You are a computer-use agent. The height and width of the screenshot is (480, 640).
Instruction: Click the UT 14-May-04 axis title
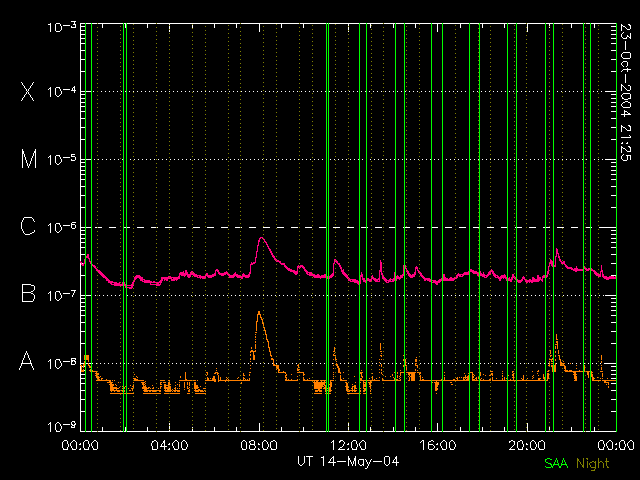348,461
